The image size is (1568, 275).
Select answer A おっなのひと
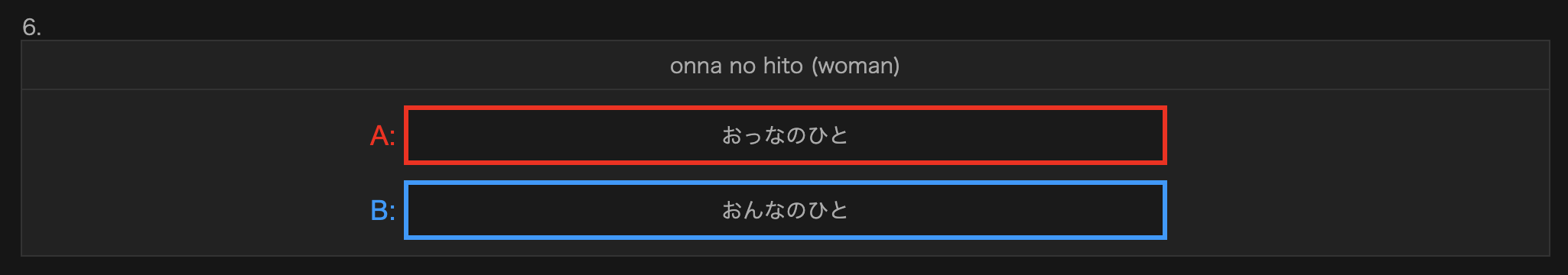point(785,135)
